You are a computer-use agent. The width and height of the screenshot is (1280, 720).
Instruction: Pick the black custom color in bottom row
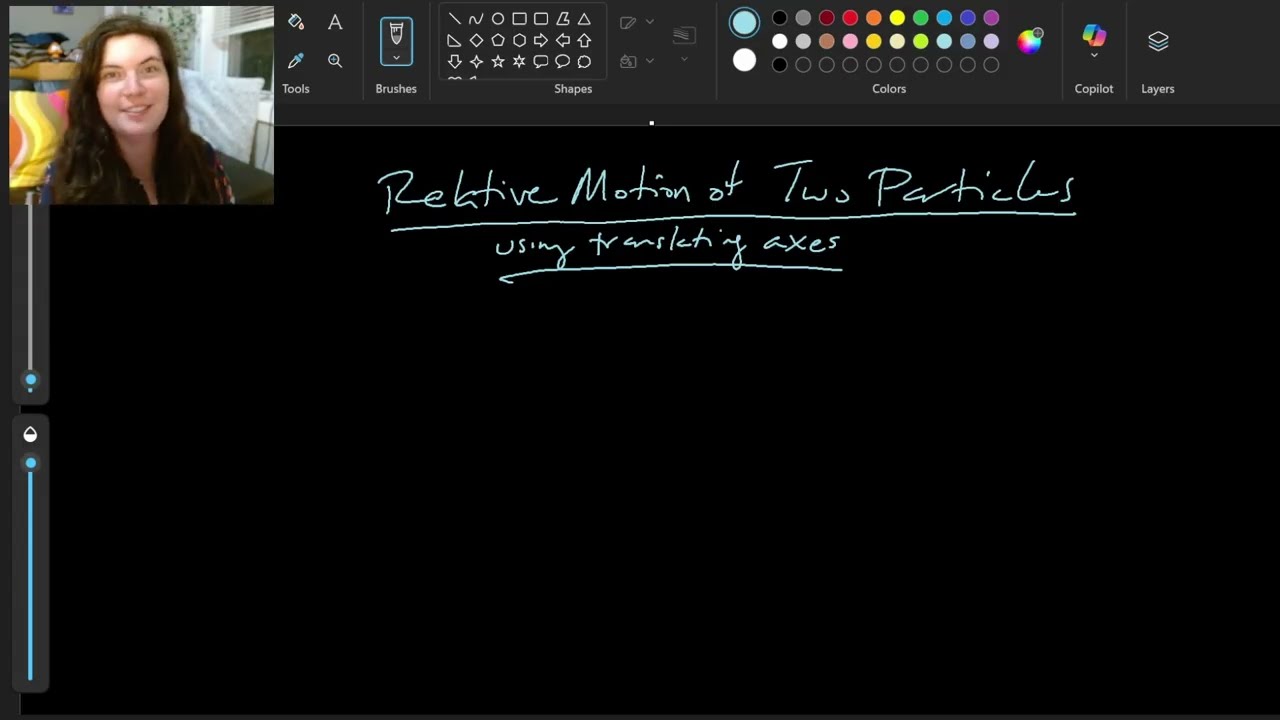point(780,65)
